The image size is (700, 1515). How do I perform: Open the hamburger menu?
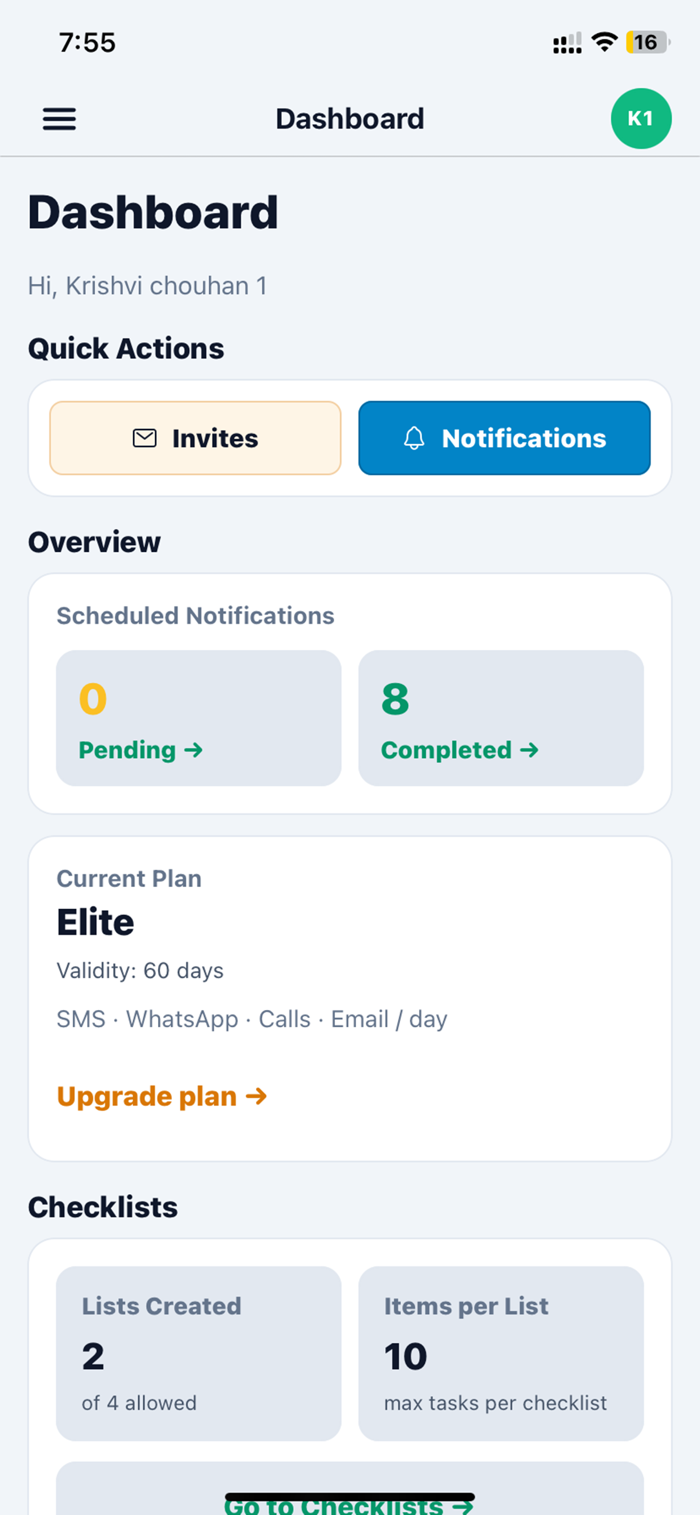click(x=59, y=119)
